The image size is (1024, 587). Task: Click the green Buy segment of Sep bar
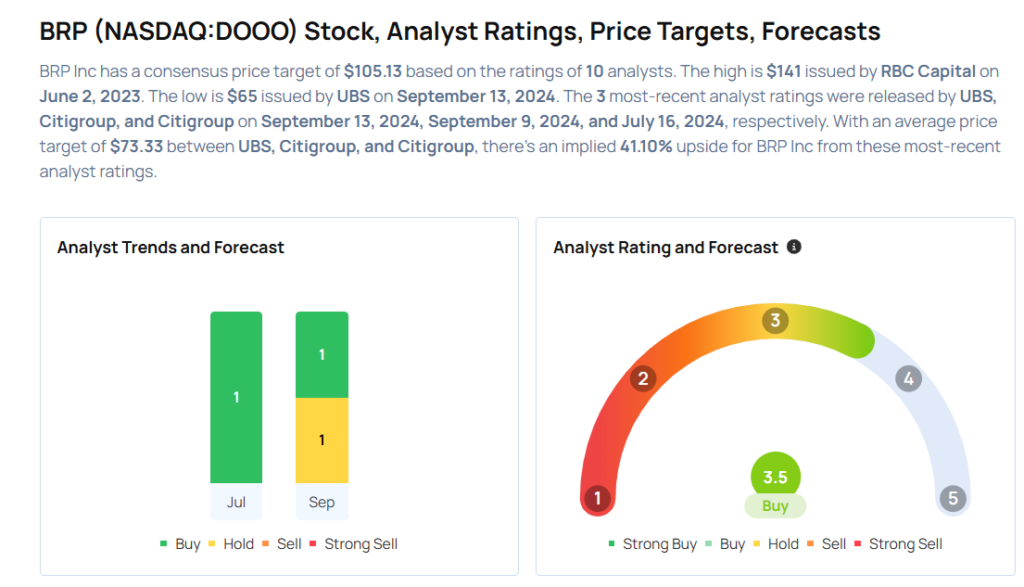(x=322, y=355)
